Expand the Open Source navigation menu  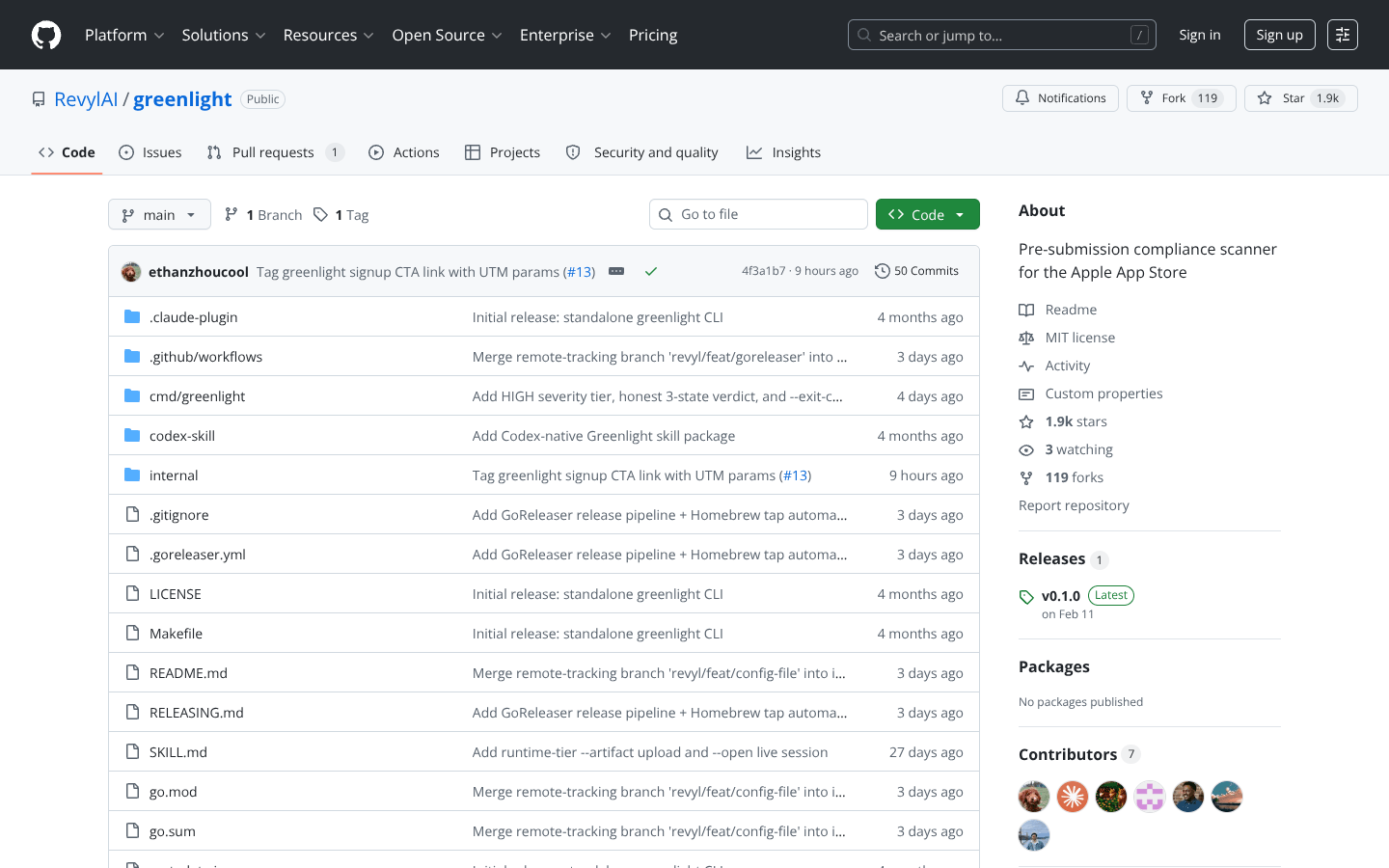pyautogui.click(x=447, y=35)
